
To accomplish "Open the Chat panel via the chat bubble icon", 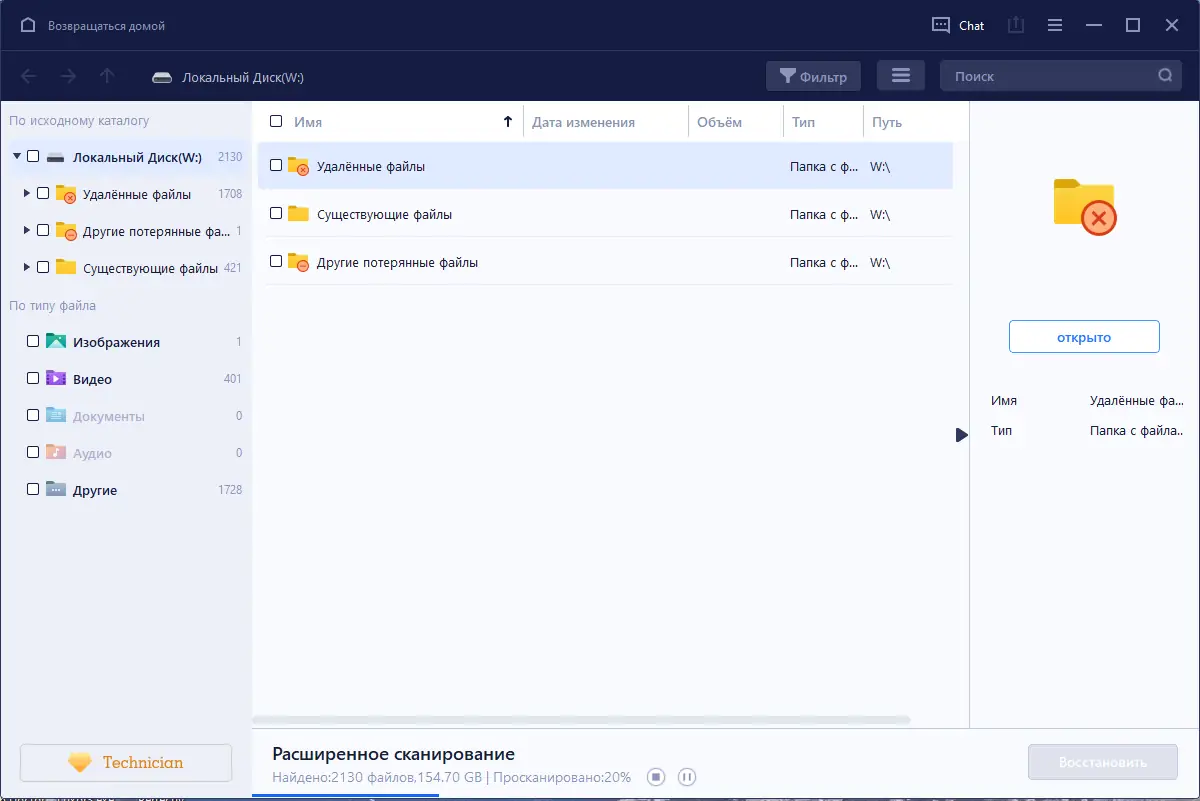I will 941,25.
